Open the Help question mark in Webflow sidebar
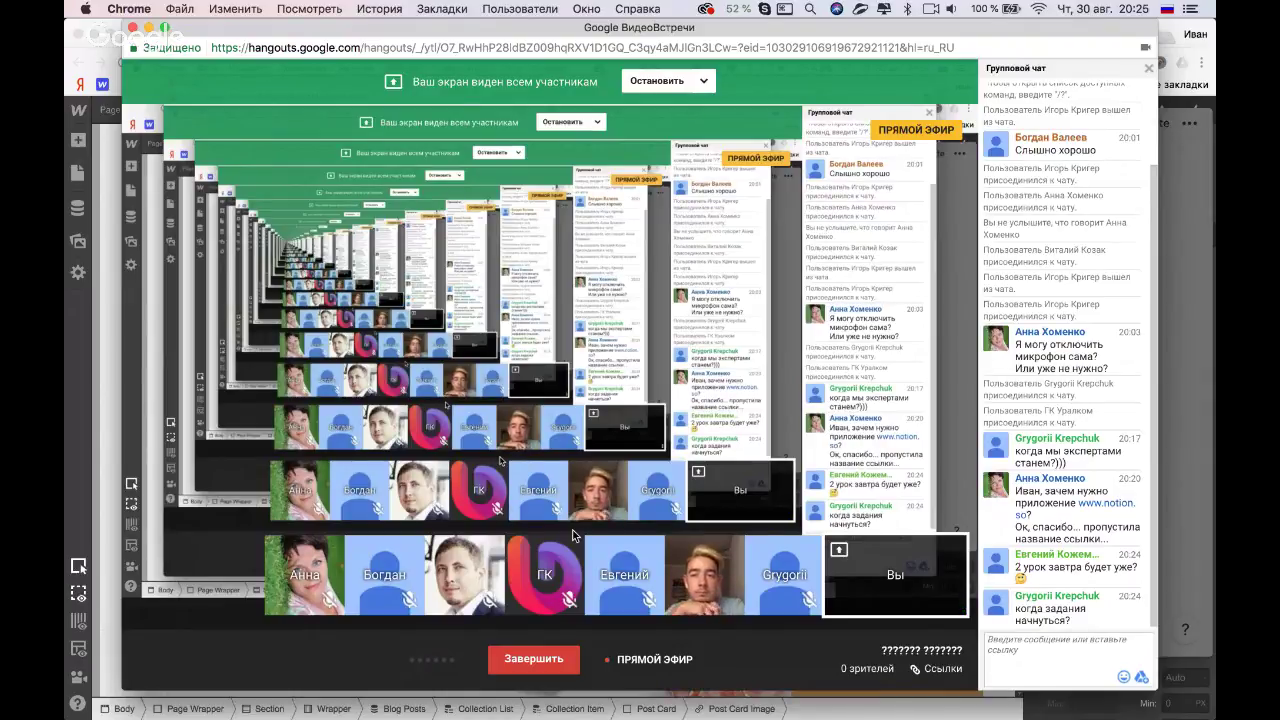The width and height of the screenshot is (1280, 720). (x=78, y=703)
